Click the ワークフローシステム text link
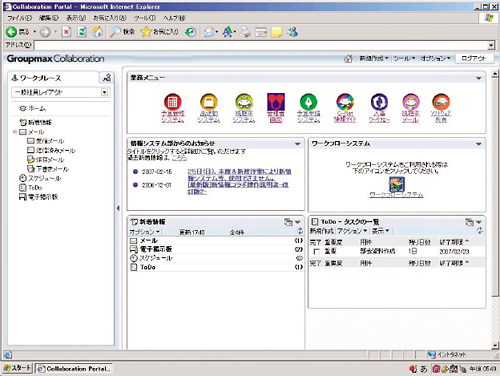Viewport: 500px width, 376px height. point(396,195)
